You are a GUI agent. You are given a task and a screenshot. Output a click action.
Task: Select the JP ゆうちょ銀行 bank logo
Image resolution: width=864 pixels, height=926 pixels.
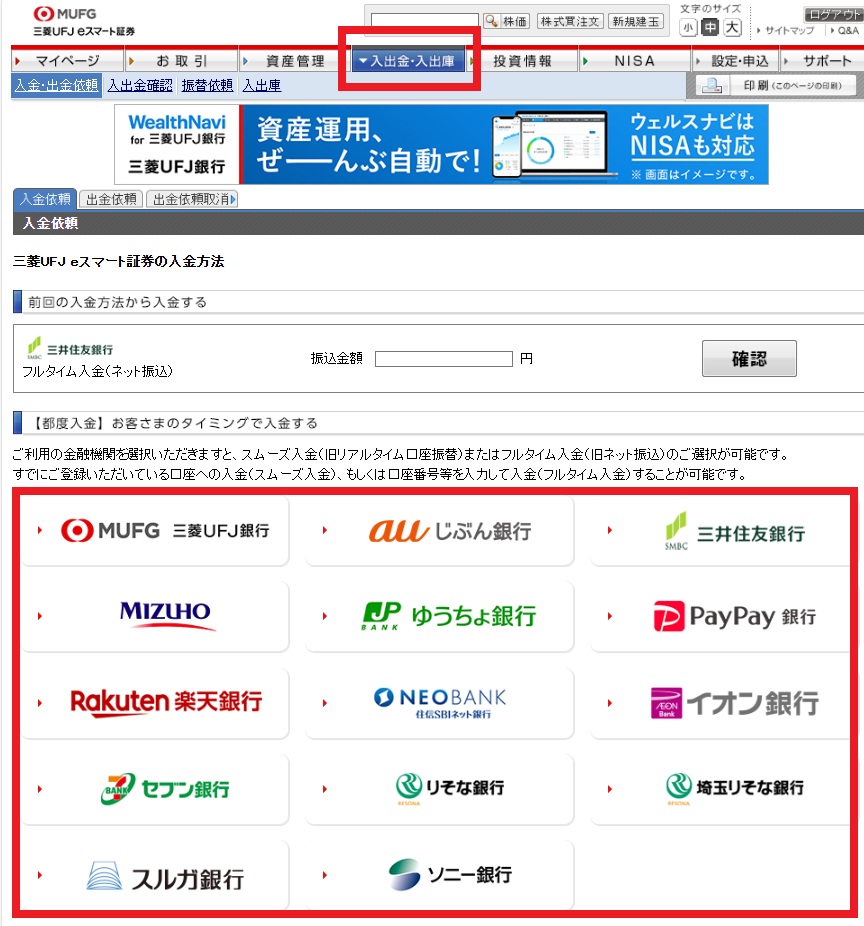[449, 616]
